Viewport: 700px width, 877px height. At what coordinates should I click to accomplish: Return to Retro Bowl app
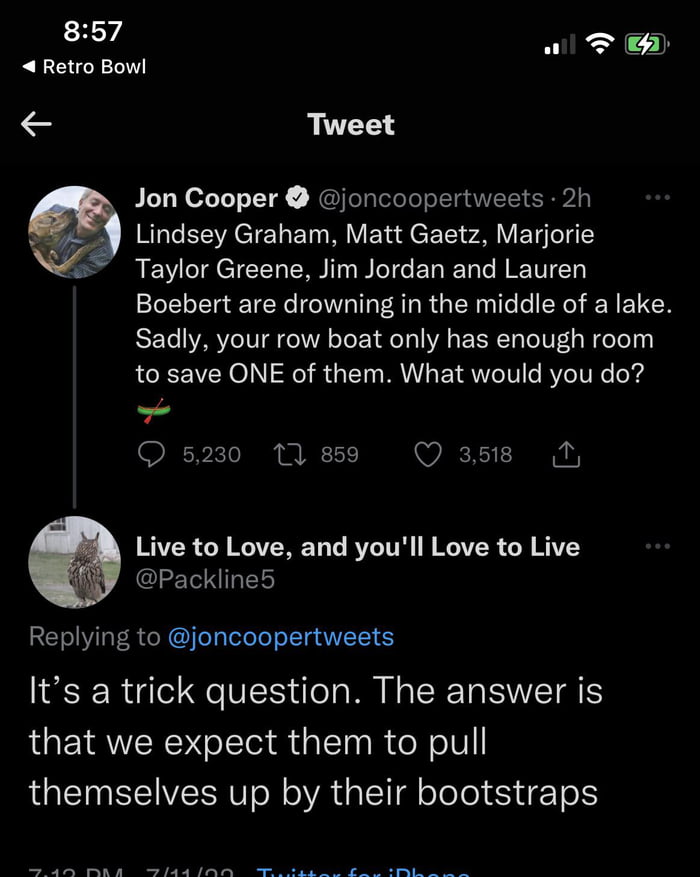pos(84,67)
